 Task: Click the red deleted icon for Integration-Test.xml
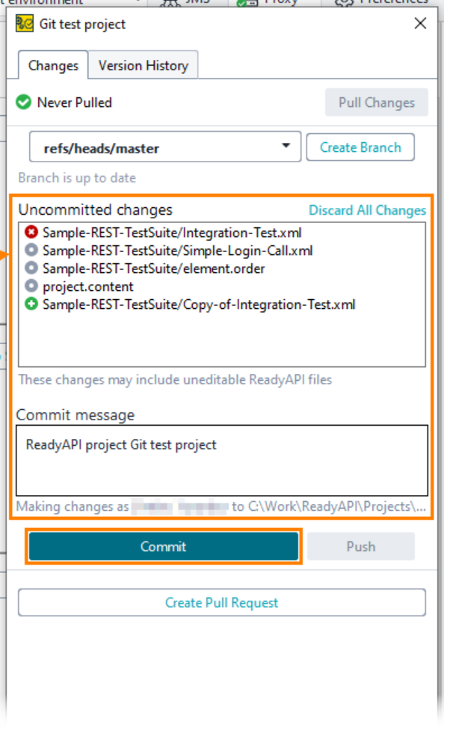tap(31, 232)
